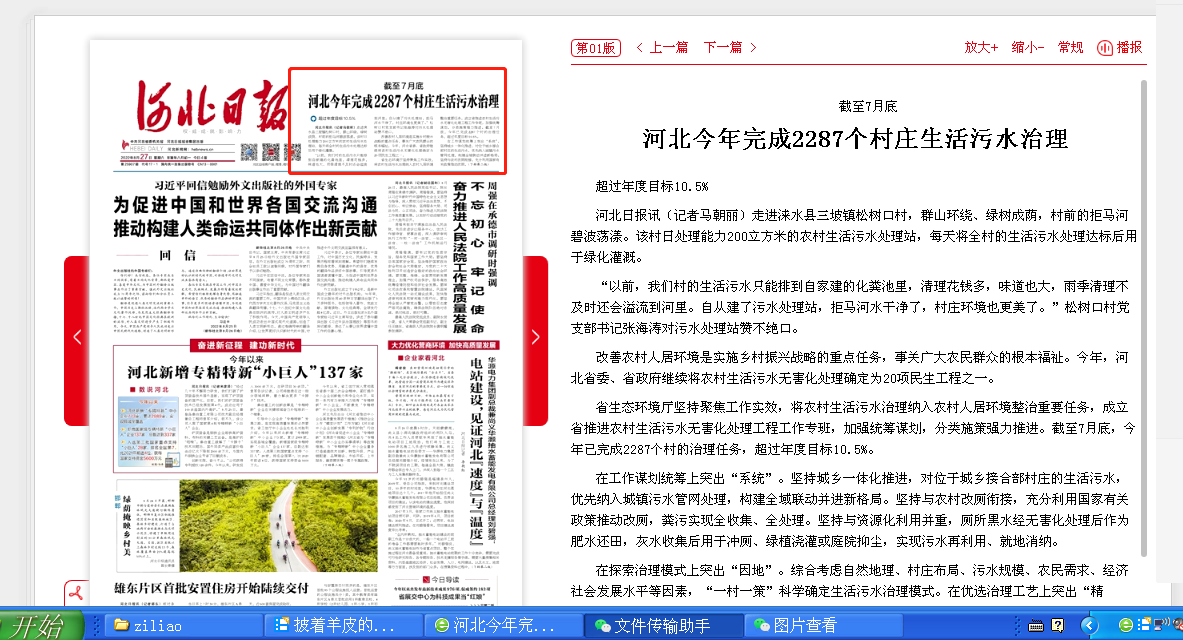Shrink text with 缩小-
The width and height of the screenshot is (1183, 640).
point(1027,47)
